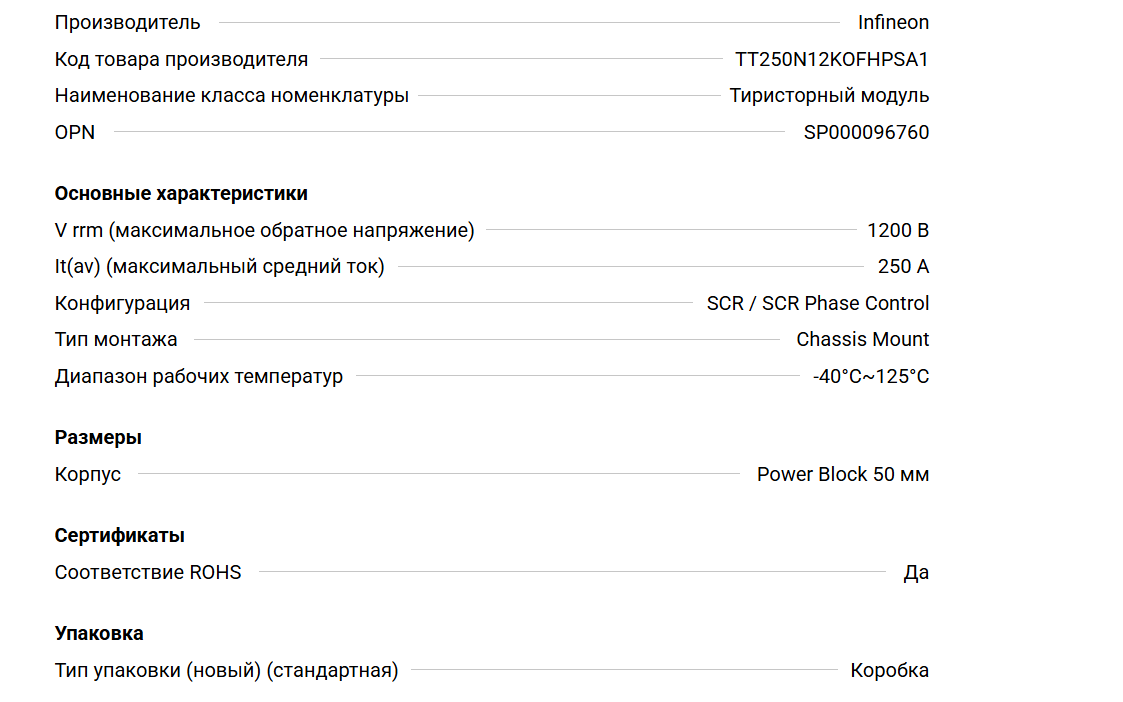Click the 250 А average current value
Viewport: 1123px width, 702px height.
coord(903,266)
